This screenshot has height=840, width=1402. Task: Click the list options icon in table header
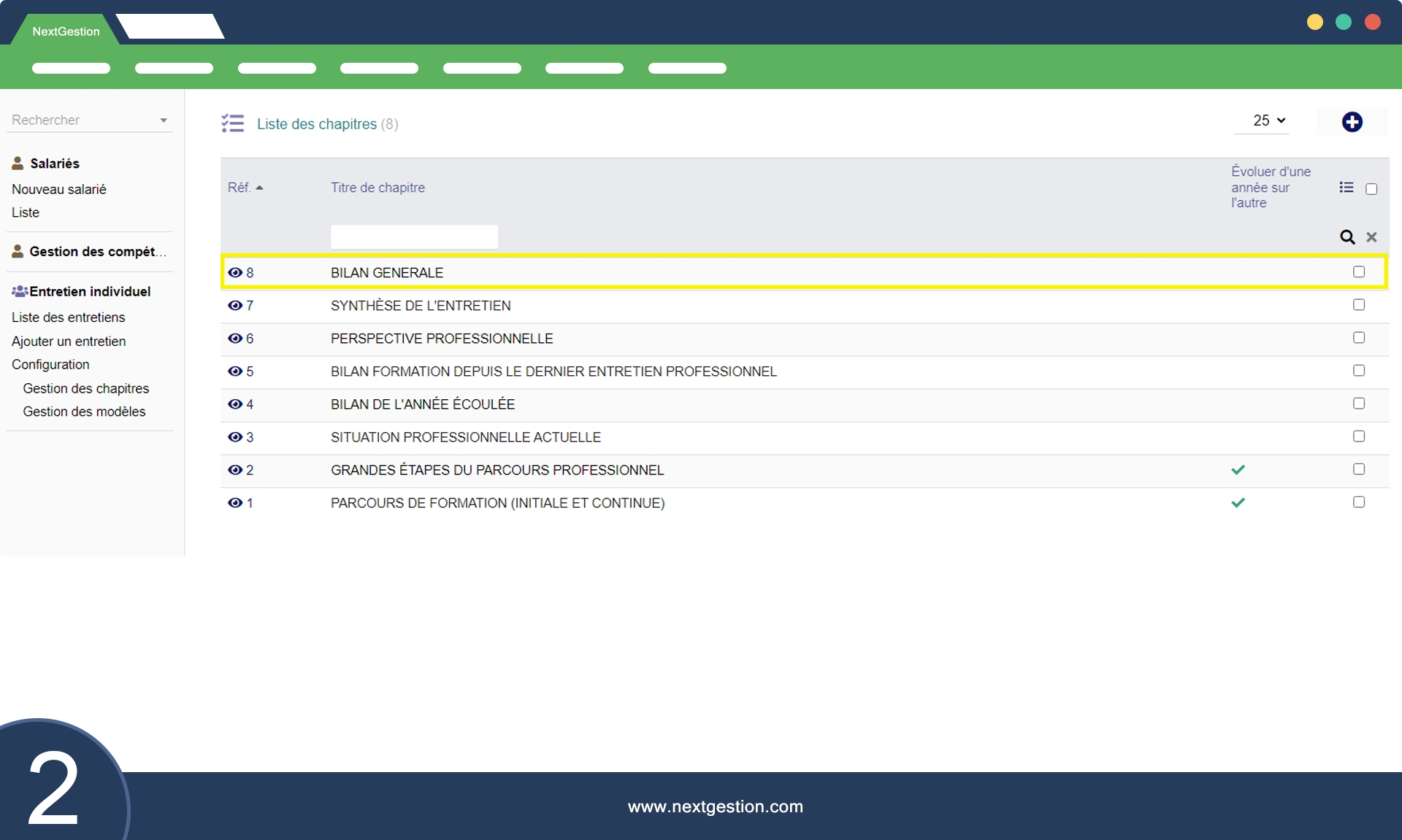[x=1347, y=188]
